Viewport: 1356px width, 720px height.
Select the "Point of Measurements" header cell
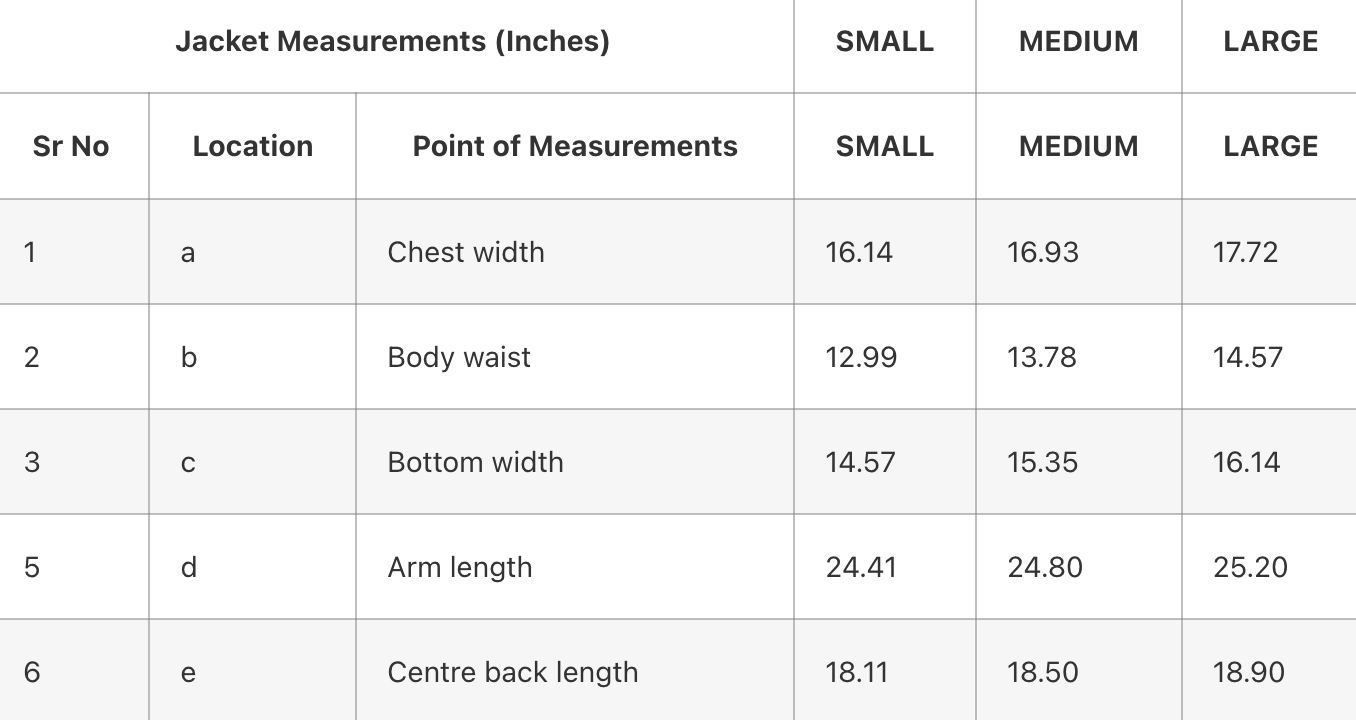[575, 147]
